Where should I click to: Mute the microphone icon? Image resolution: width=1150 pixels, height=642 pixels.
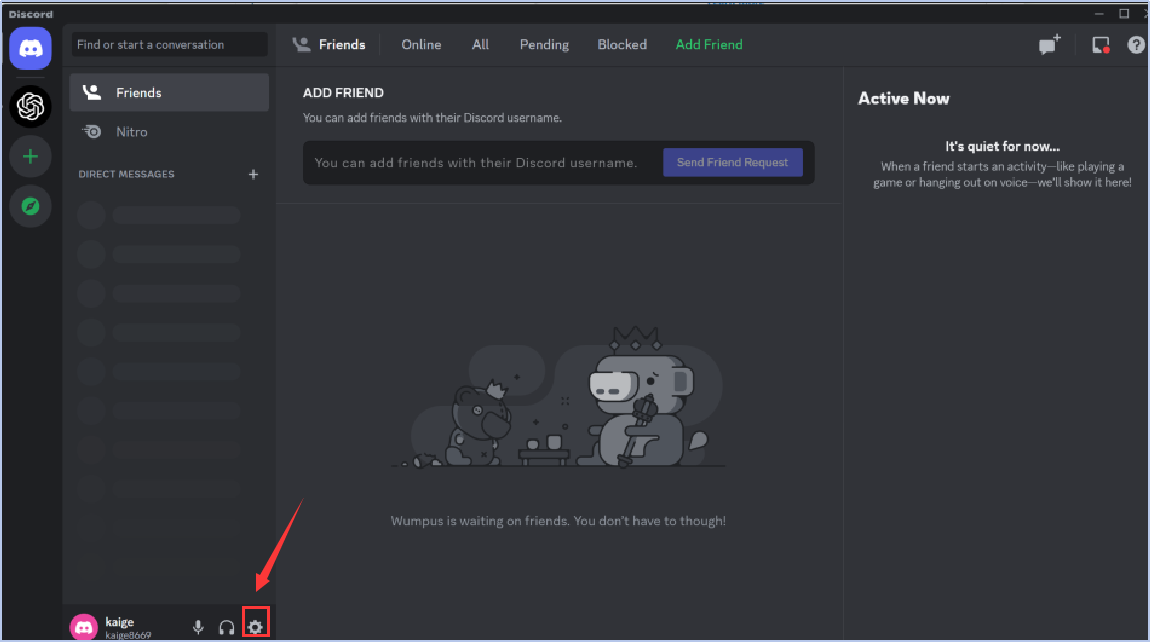pos(198,627)
